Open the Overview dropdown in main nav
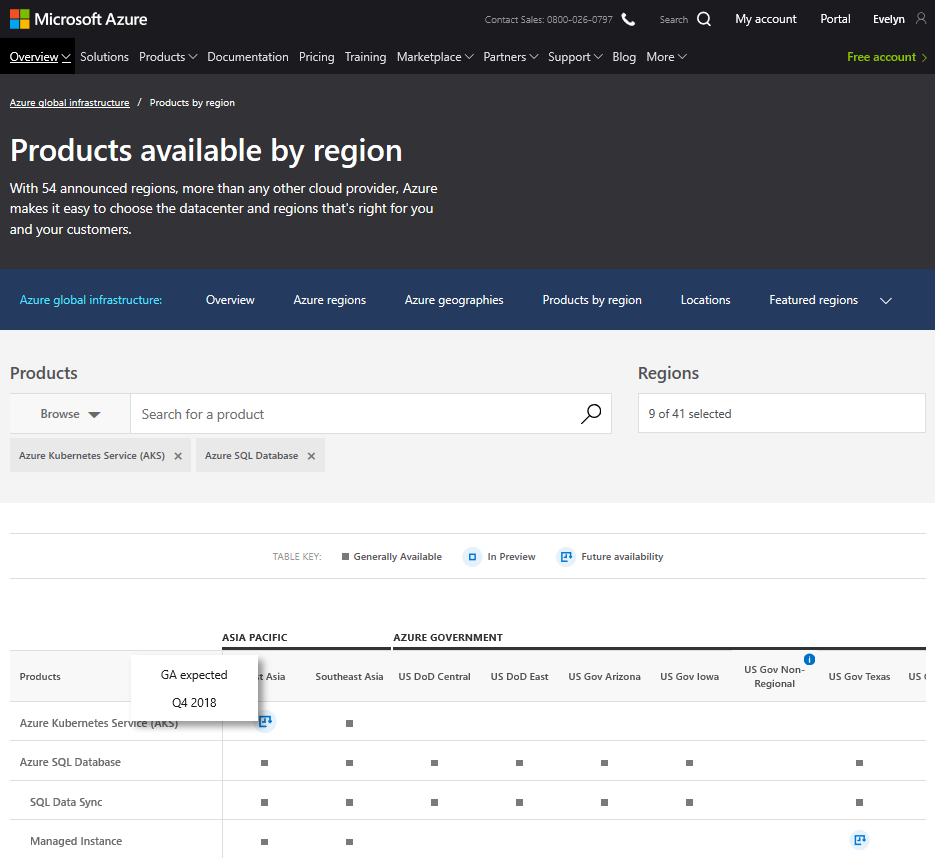The image size is (935, 858). 40,57
